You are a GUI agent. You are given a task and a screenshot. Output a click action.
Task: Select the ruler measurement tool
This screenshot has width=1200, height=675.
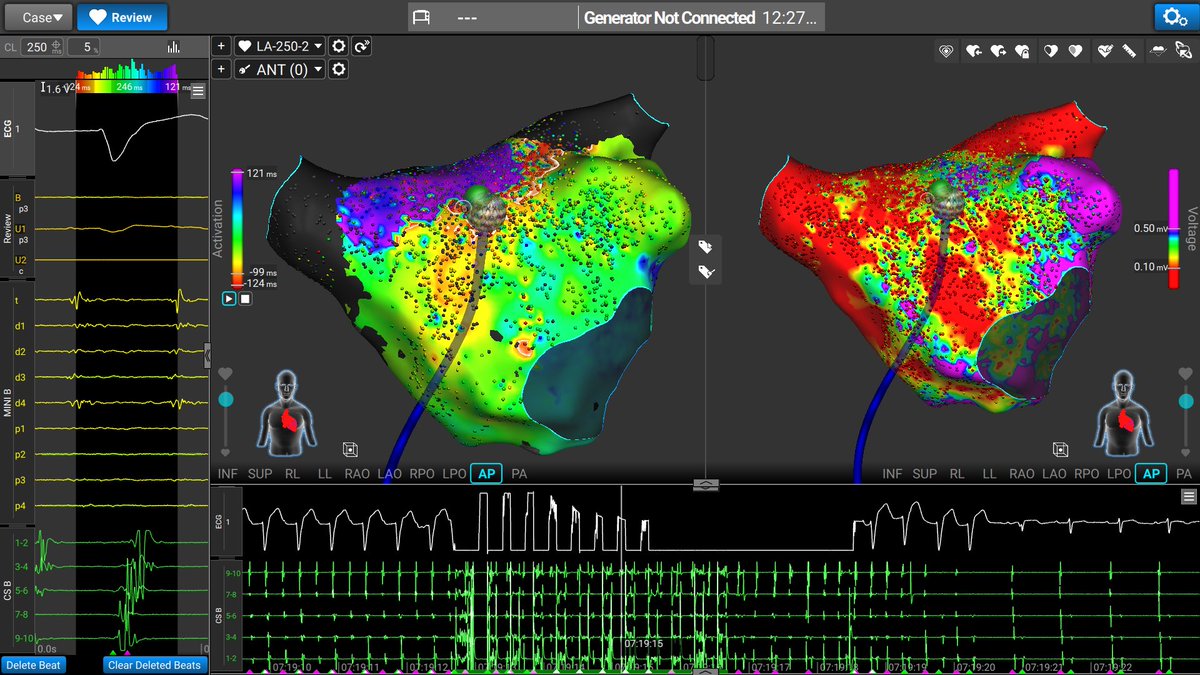point(1128,51)
